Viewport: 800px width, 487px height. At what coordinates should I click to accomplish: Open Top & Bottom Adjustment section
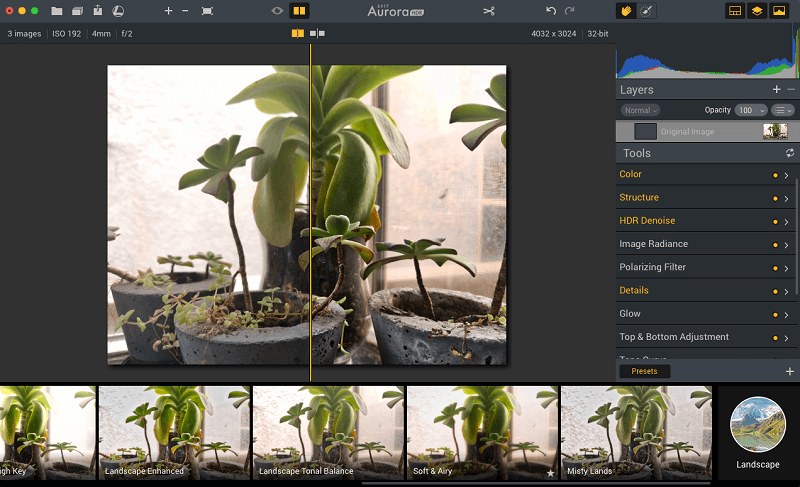[x=706, y=337]
